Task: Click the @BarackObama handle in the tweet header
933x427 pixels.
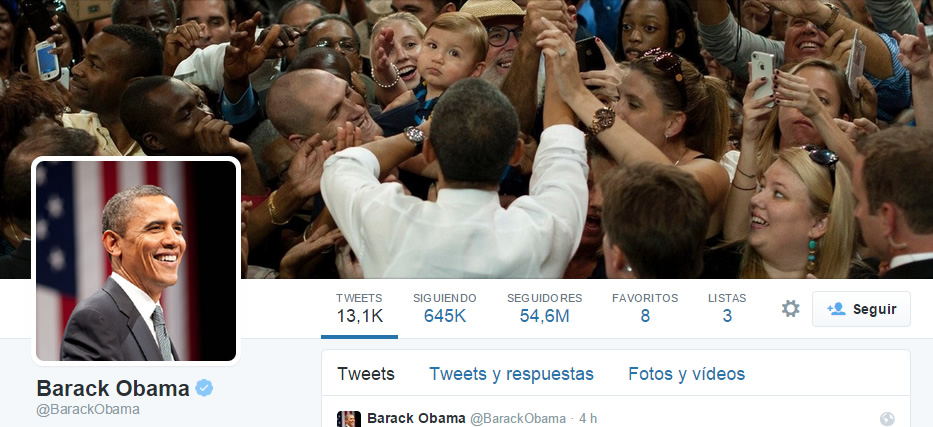Action: (518, 419)
